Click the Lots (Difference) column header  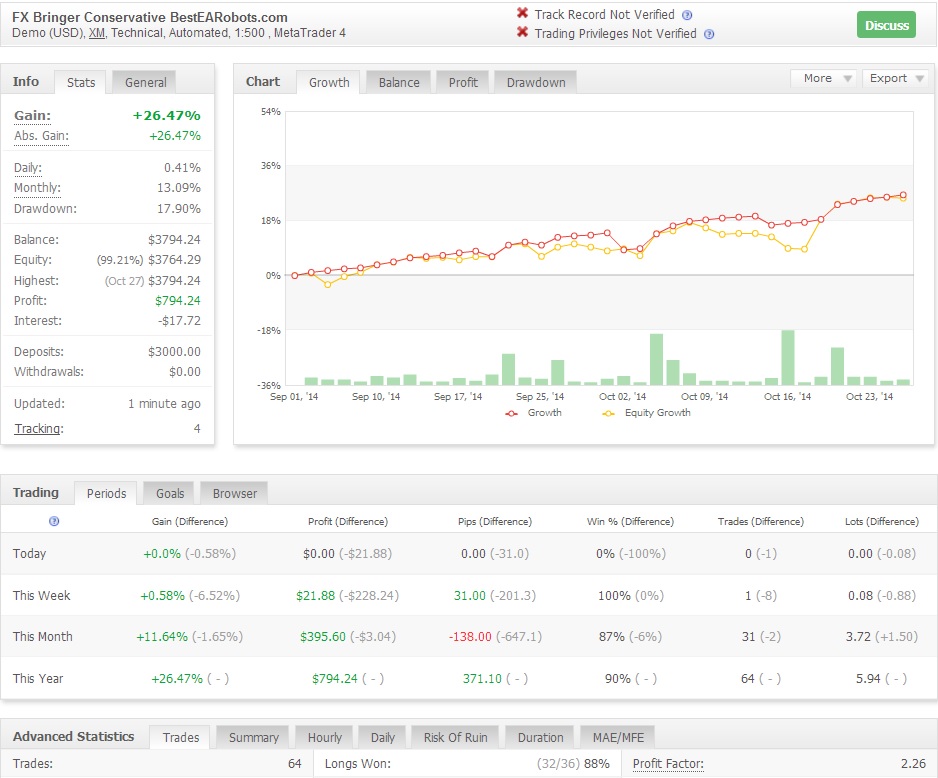[882, 521]
